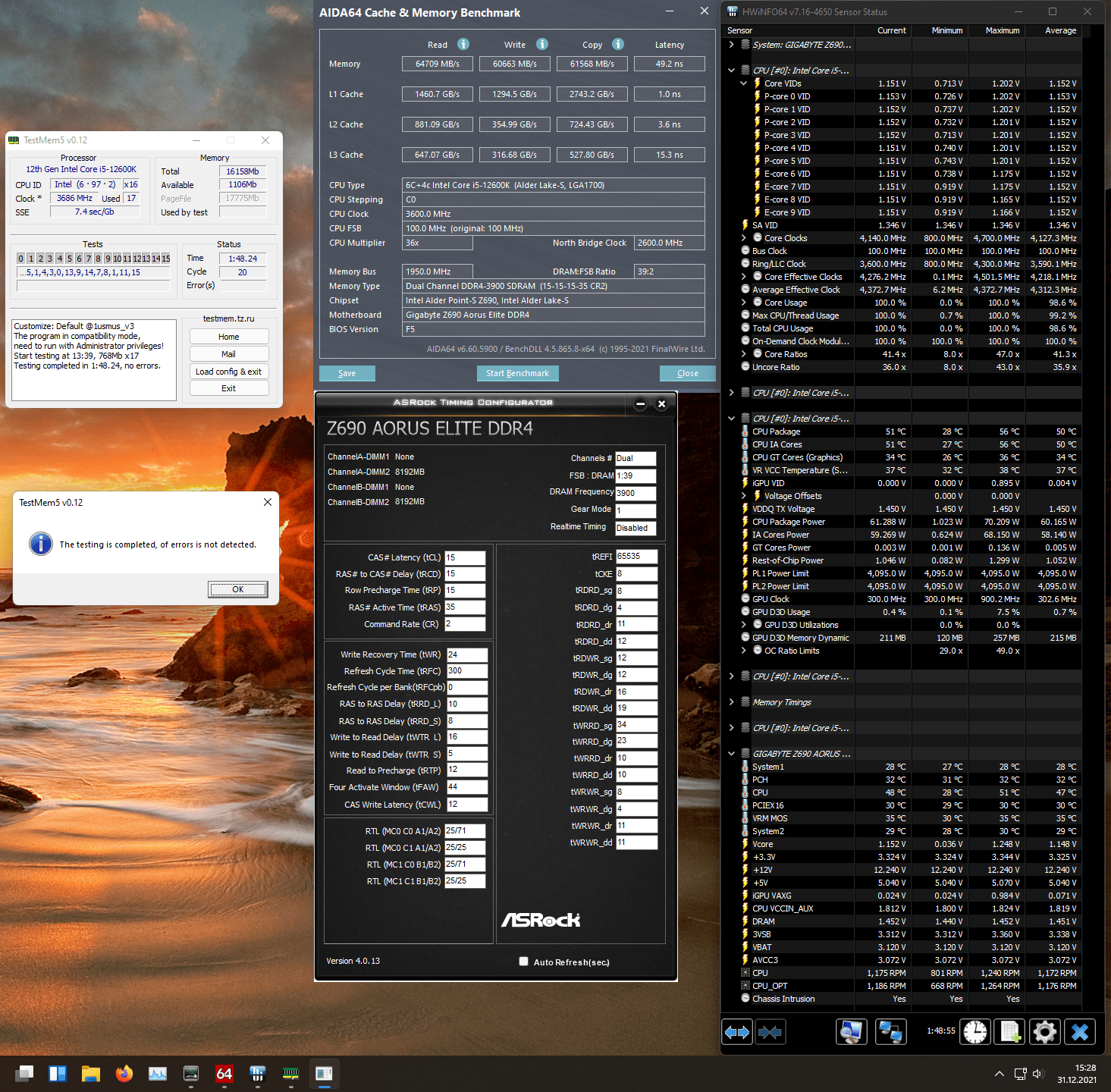Click HWiNFO expand-columns blue arrows icon
Screen dimensions: 1111x1092
(737, 1032)
